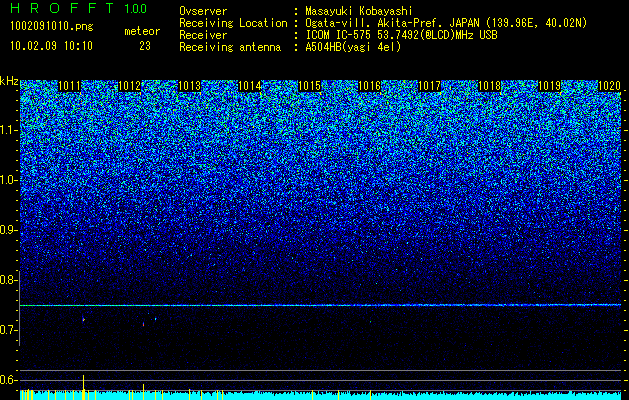
Task: Click the 0.8 kHz axis label
Action: (x=8, y=280)
